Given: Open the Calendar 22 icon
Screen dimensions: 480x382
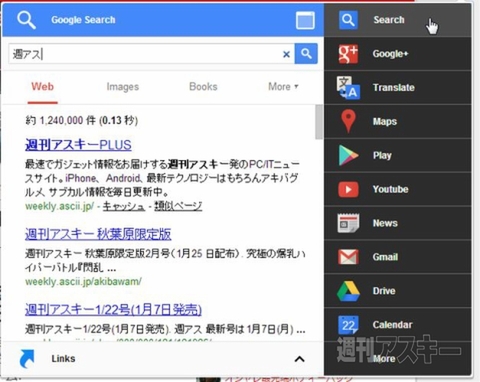Looking at the screenshot, I should (x=348, y=325).
